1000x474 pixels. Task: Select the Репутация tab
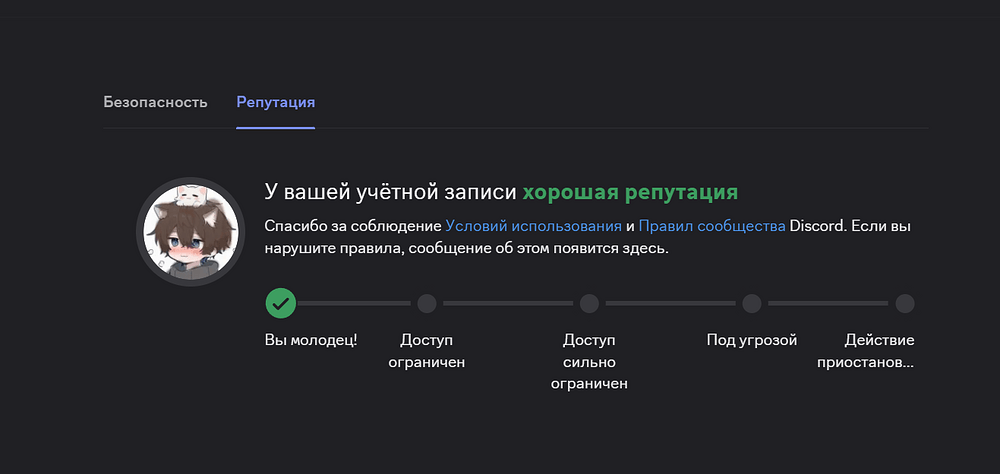coord(275,102)
